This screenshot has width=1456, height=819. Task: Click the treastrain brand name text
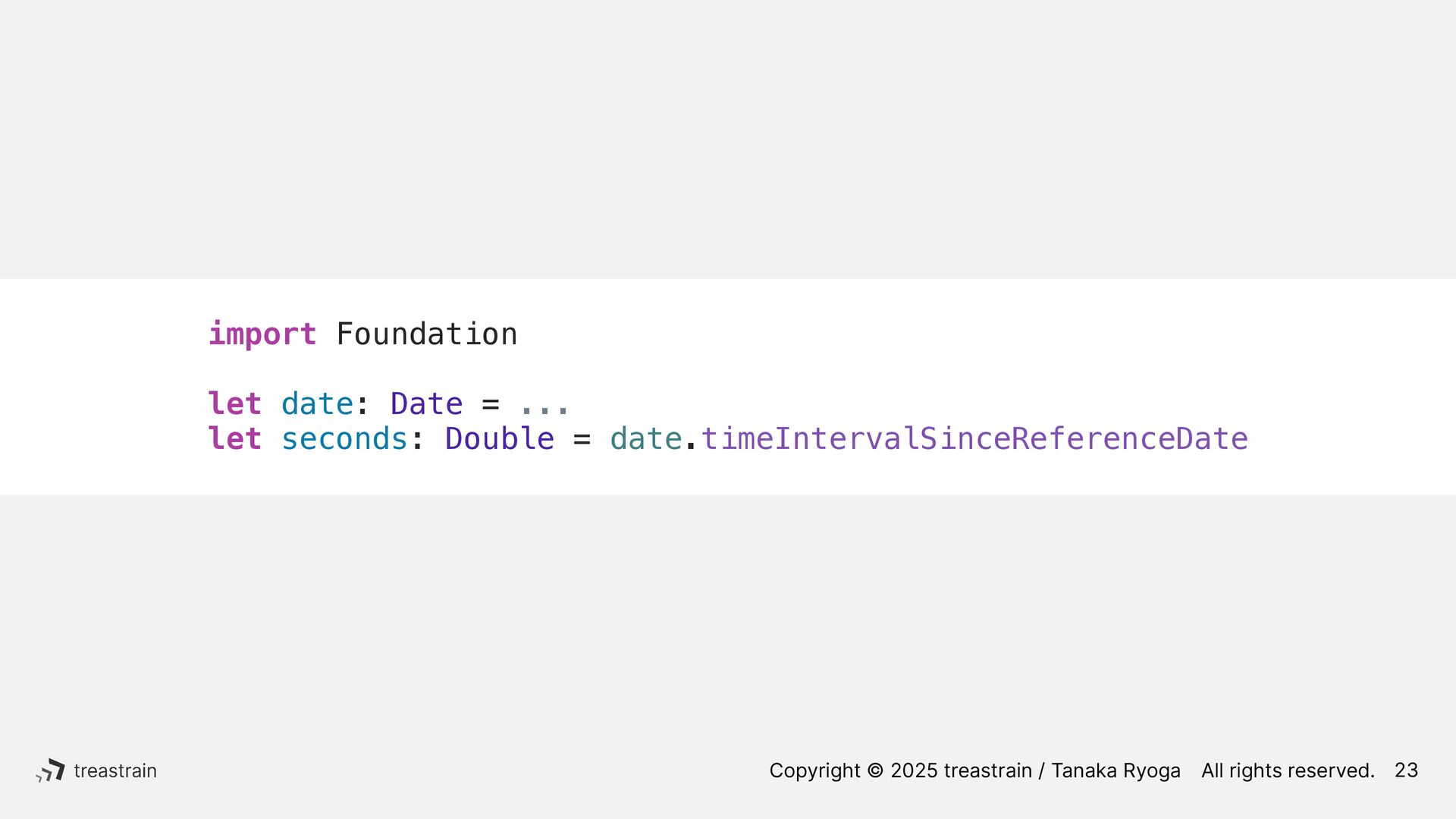point(115,770)
